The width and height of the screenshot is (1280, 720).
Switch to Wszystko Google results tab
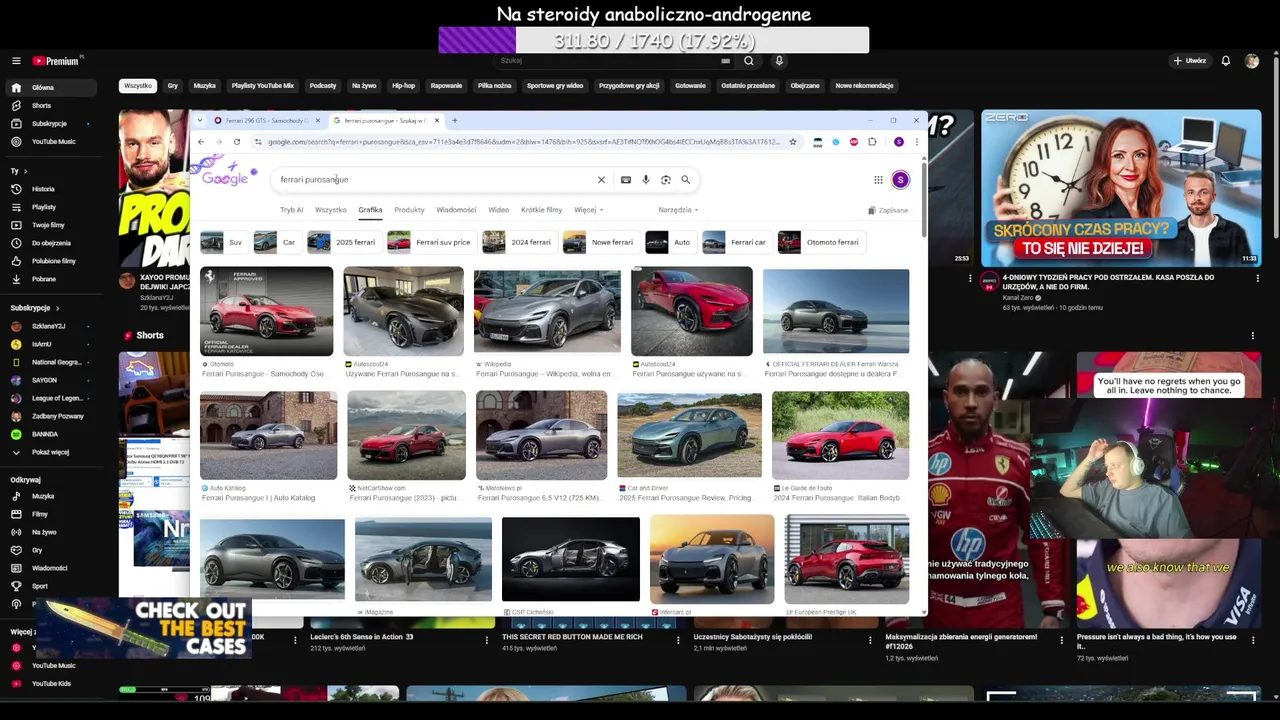[x=331, y=210]
